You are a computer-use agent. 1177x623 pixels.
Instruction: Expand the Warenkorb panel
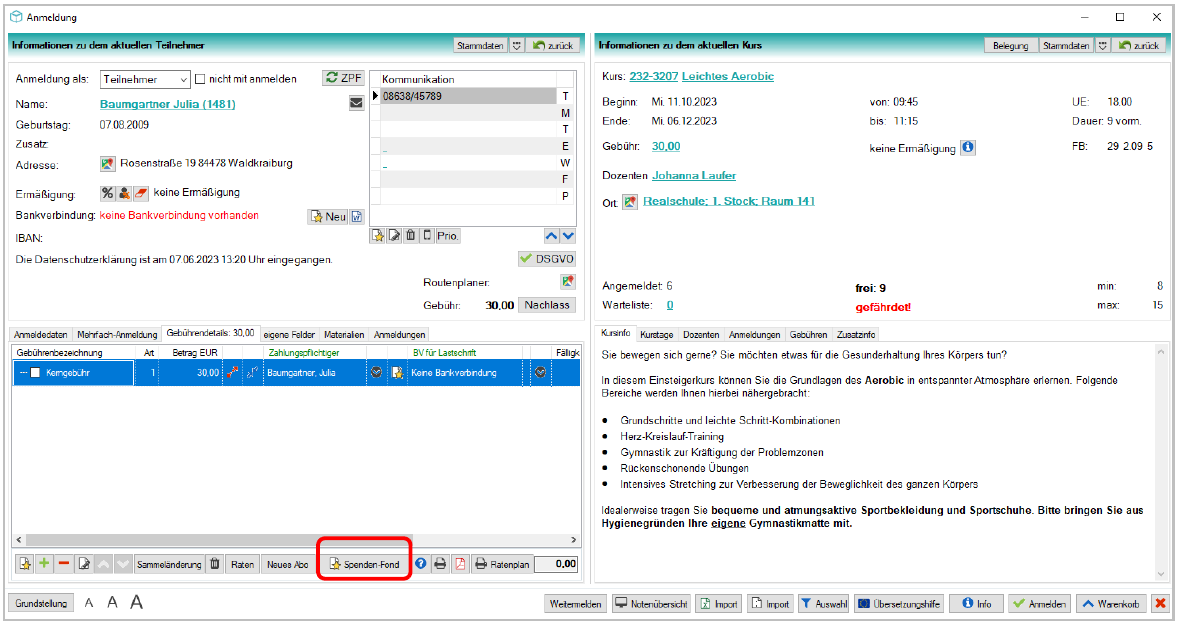(x=1110, y=603)
